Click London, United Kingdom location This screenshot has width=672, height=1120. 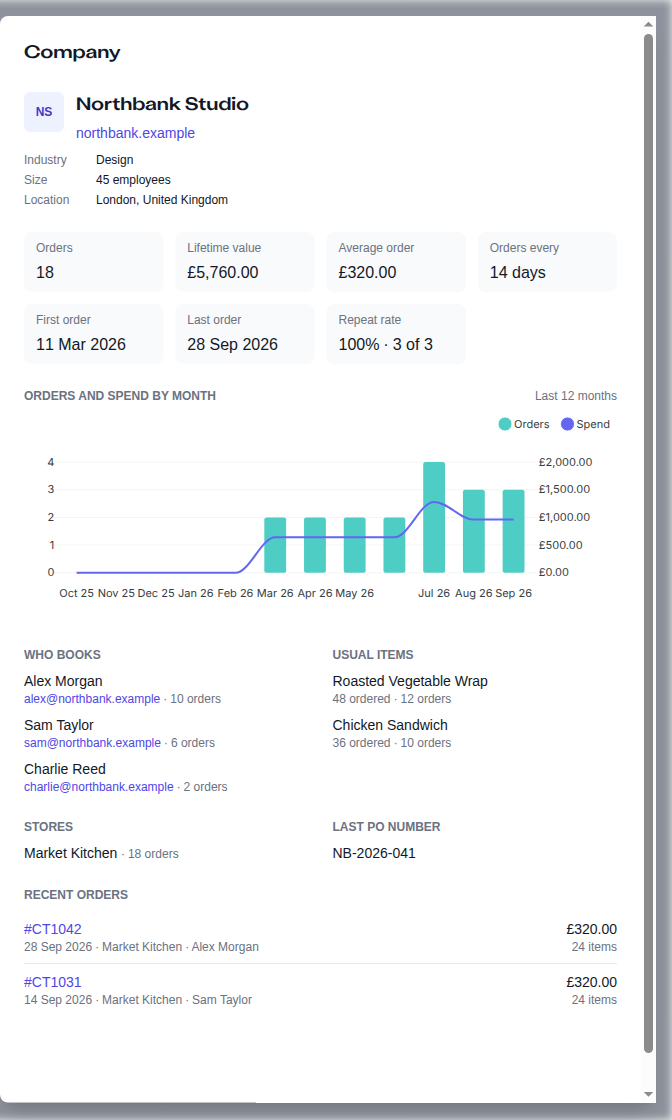(x=162, y=200)
